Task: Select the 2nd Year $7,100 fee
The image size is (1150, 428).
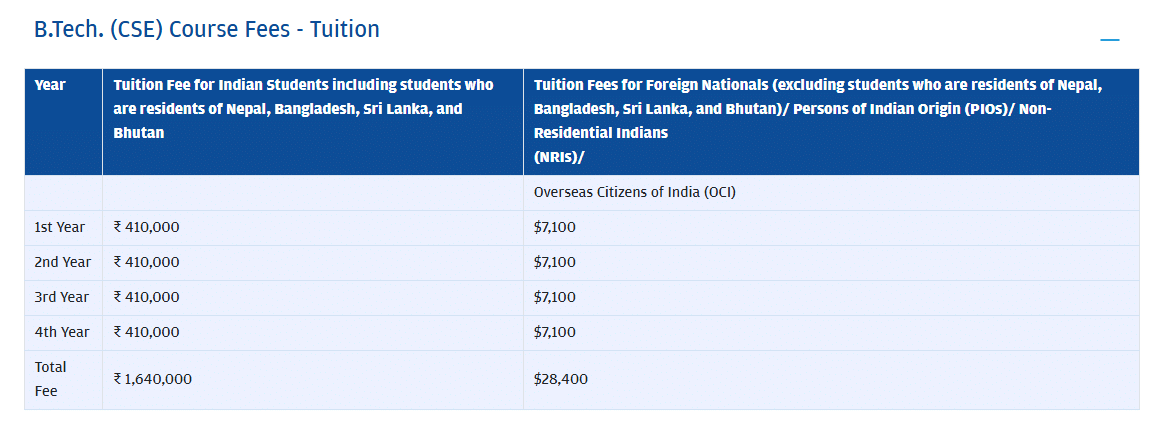Action: (x=555, y=262)
